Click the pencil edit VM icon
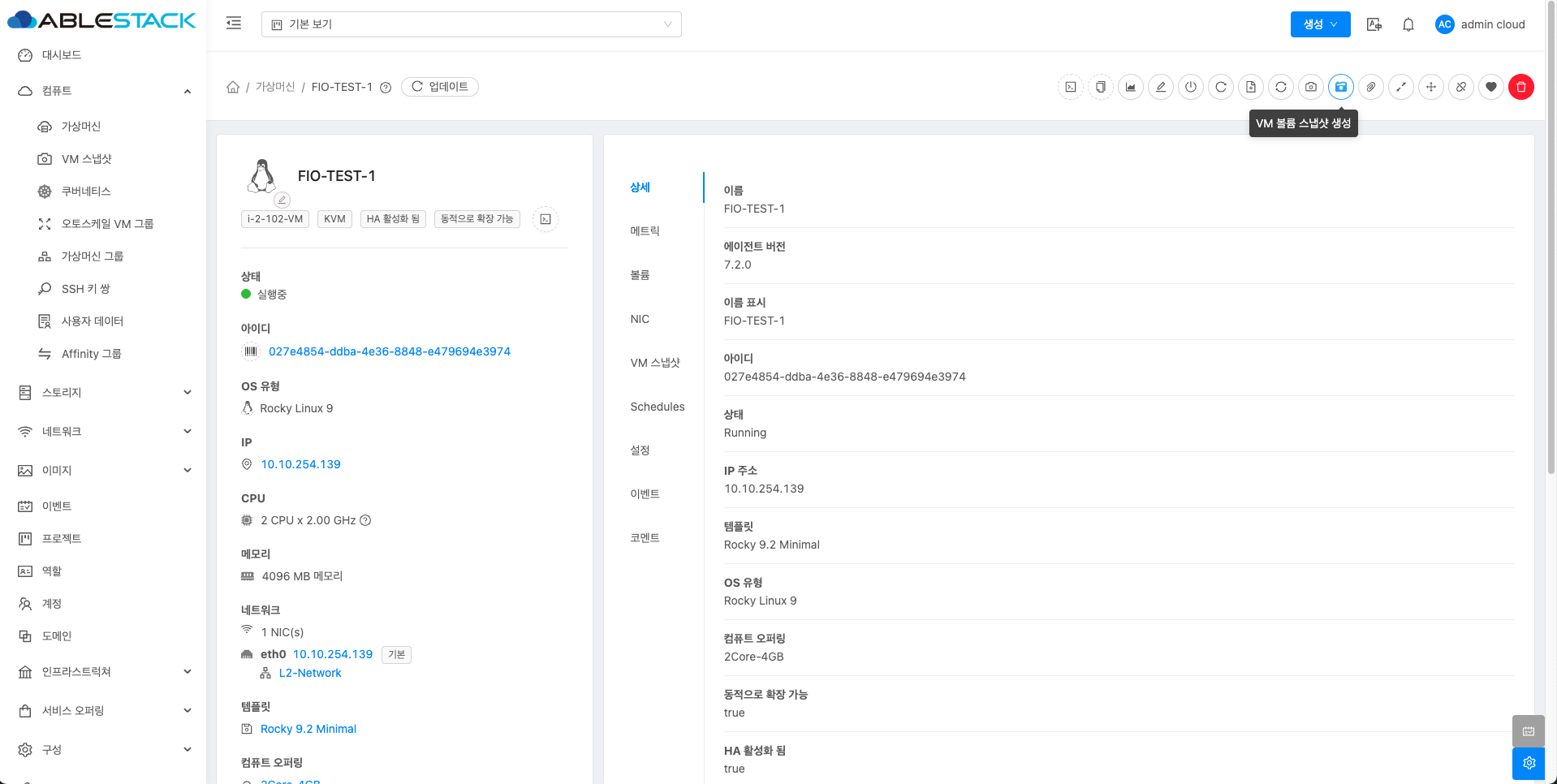The image size is (1557, 784). point(1161,87)
